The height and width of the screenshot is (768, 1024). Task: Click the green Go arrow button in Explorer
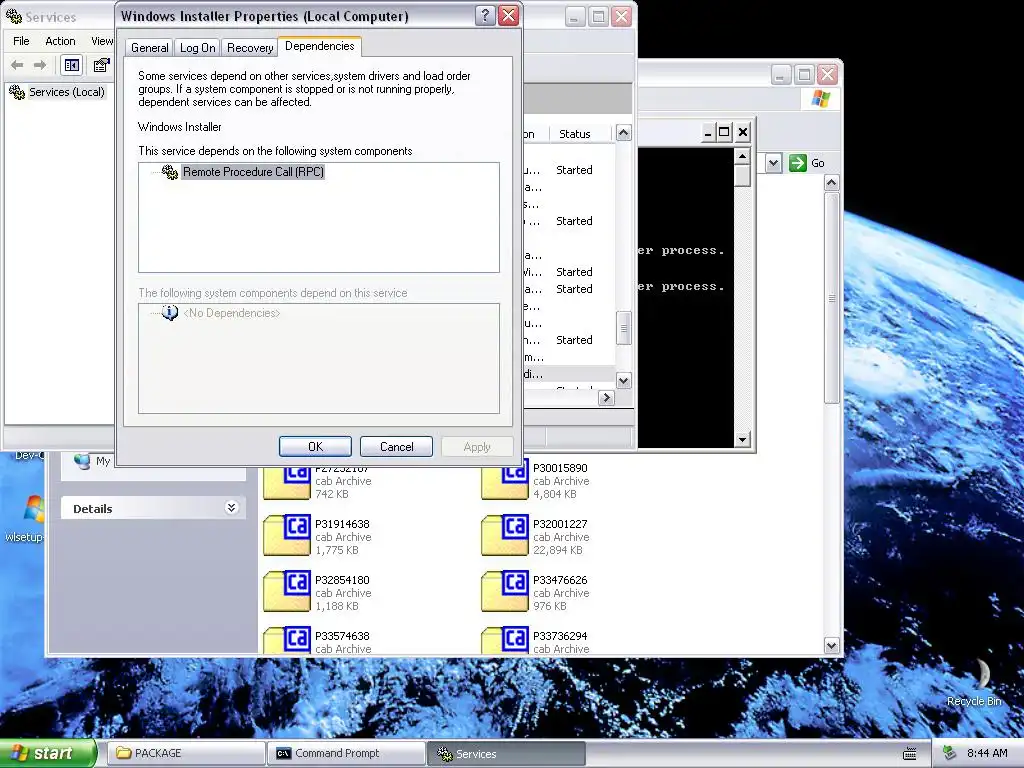click(x=797, y=163)
